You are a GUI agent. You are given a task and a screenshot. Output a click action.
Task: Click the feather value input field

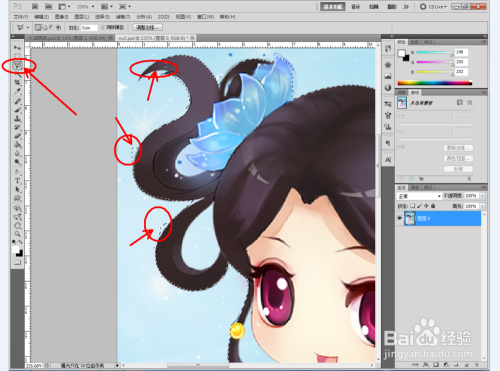click(89, 28)
